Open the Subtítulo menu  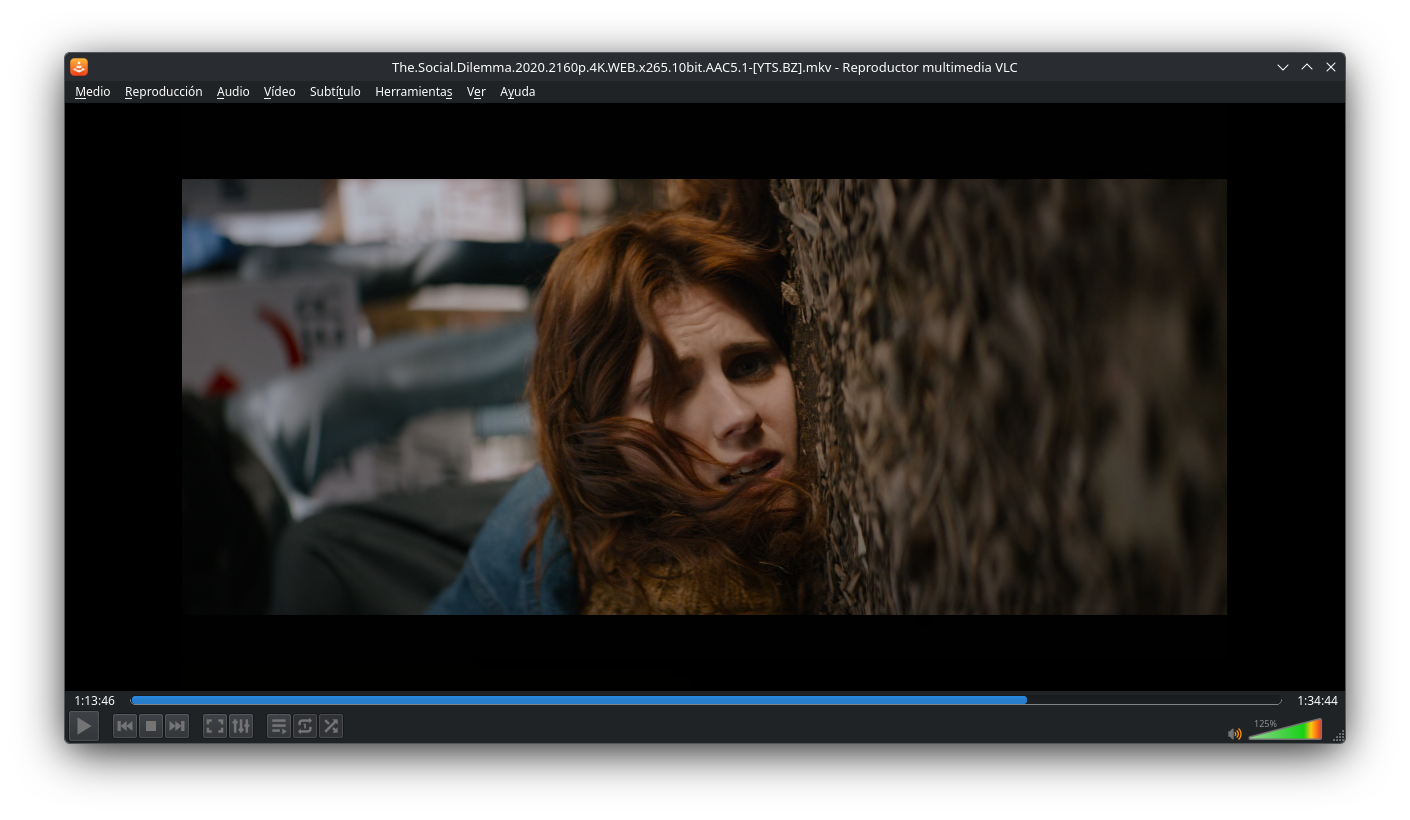pos(335,92)
